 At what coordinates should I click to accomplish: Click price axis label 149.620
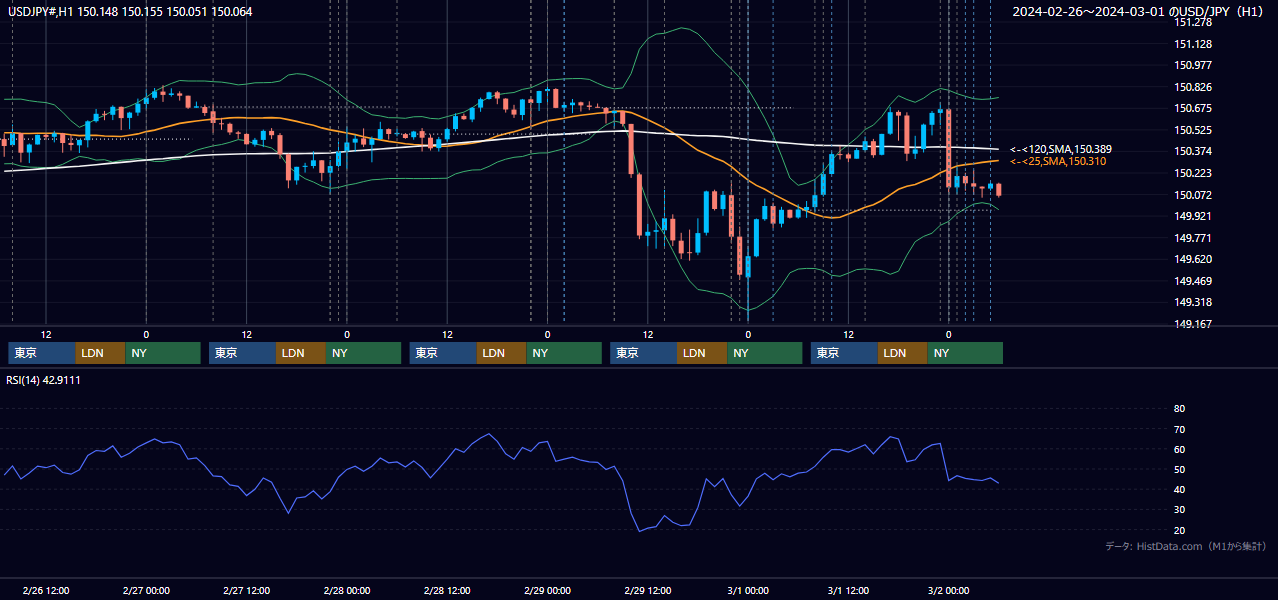[1193, 259]
